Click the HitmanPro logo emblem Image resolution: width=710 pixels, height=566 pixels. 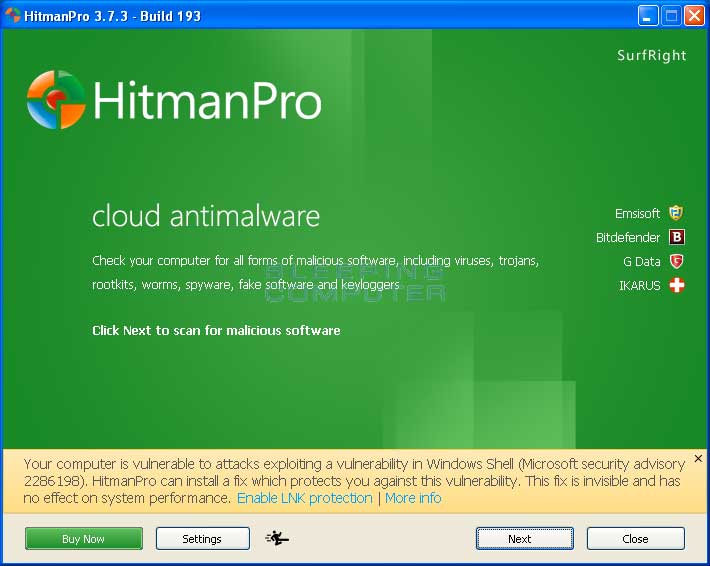tap(56, 100)
